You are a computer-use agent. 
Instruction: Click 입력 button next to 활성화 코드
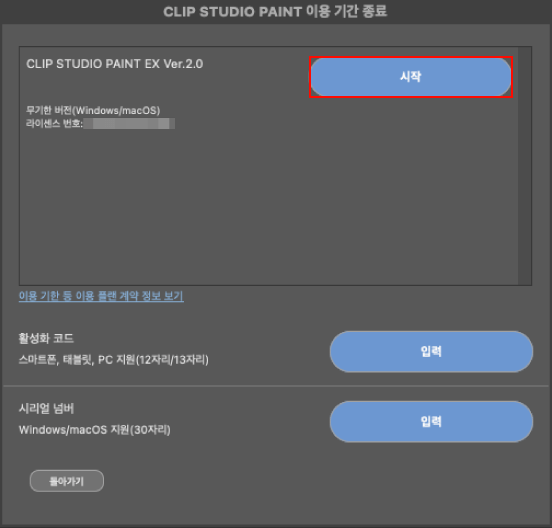pos(431,351)
